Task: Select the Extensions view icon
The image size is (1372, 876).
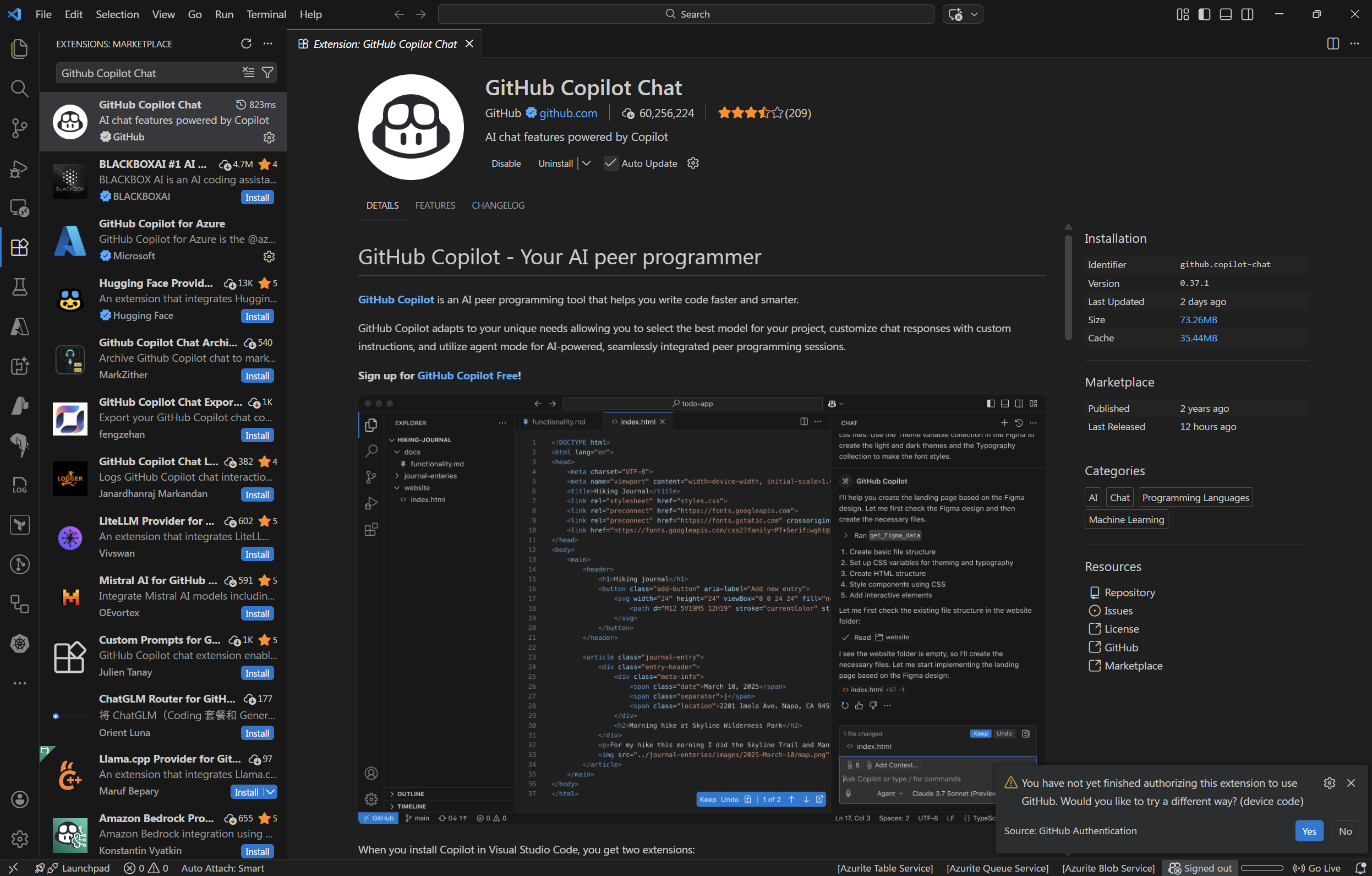Action: [x=19, y=247]
